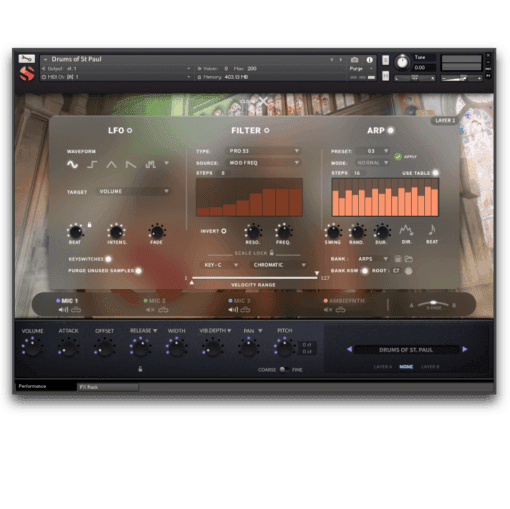Click the Velocity Range slider bar
The height and width of the screenshot is (509, 510).
(x=254, y=277)
